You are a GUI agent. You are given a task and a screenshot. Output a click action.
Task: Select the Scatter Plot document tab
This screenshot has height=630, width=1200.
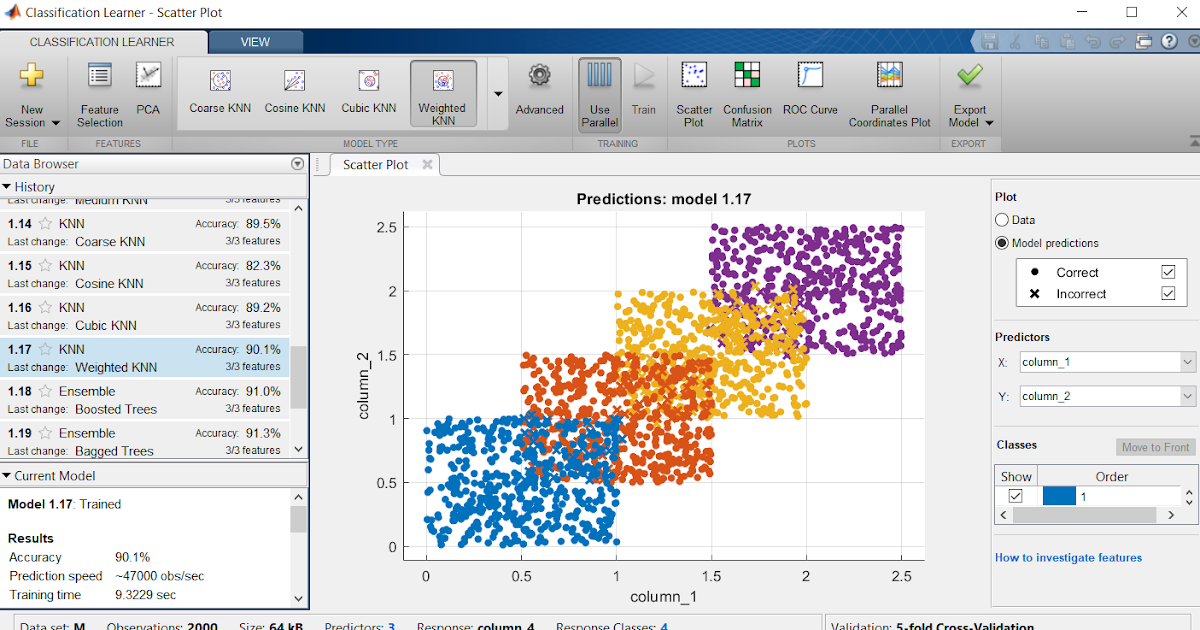tap(378, 164)
